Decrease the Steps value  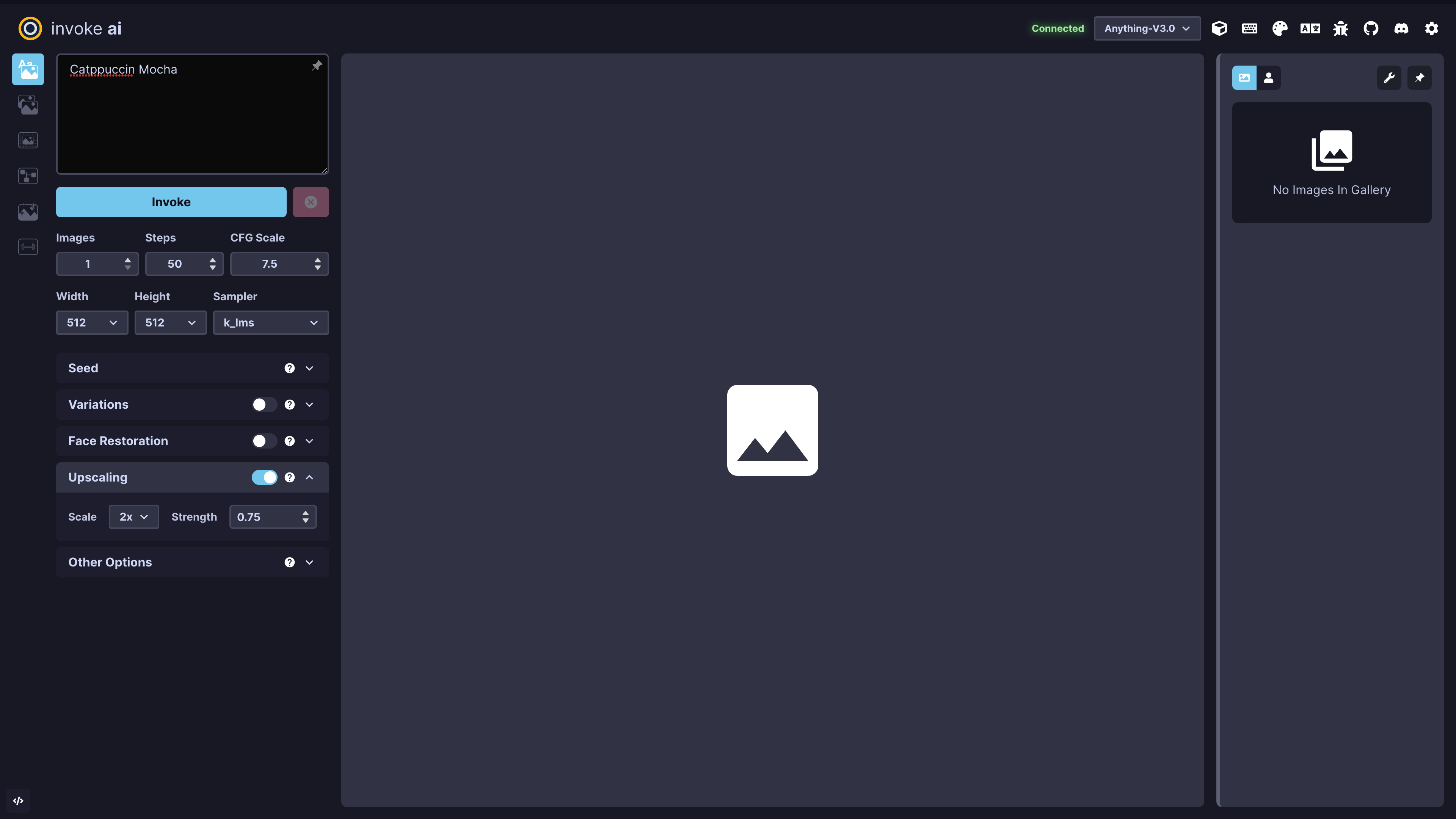[212, 268]
